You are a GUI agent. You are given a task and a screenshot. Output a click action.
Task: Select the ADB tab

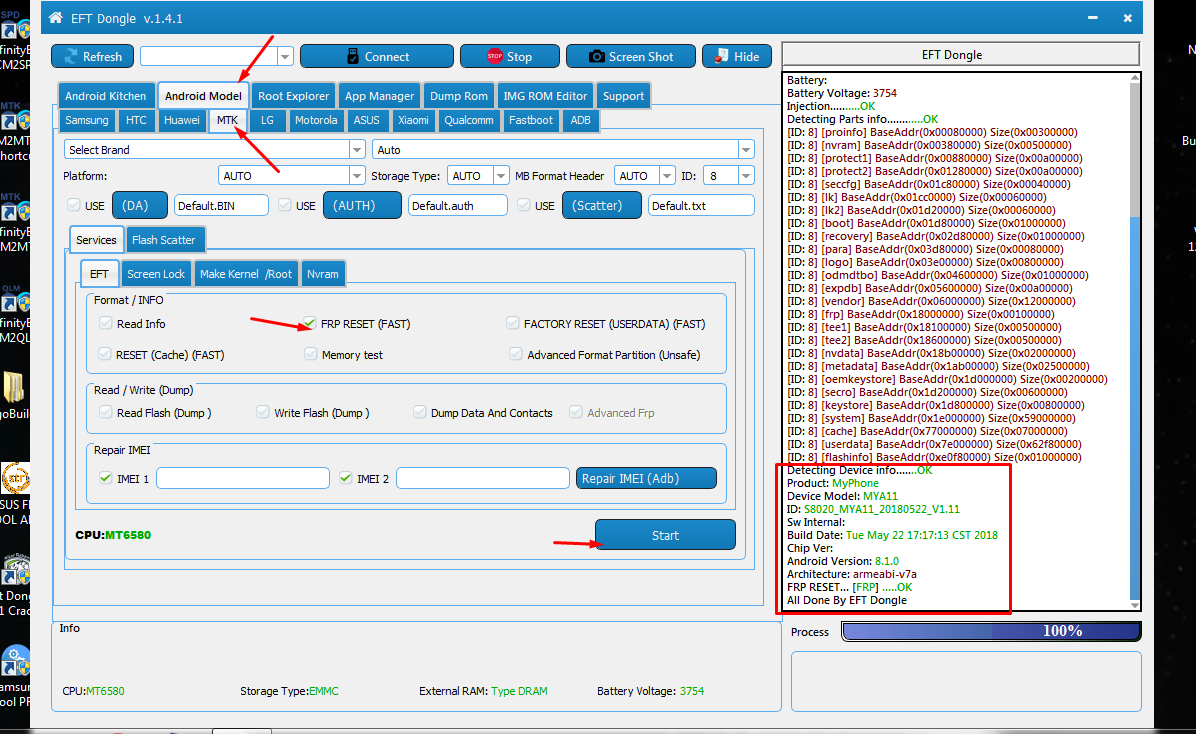(580, 121)
